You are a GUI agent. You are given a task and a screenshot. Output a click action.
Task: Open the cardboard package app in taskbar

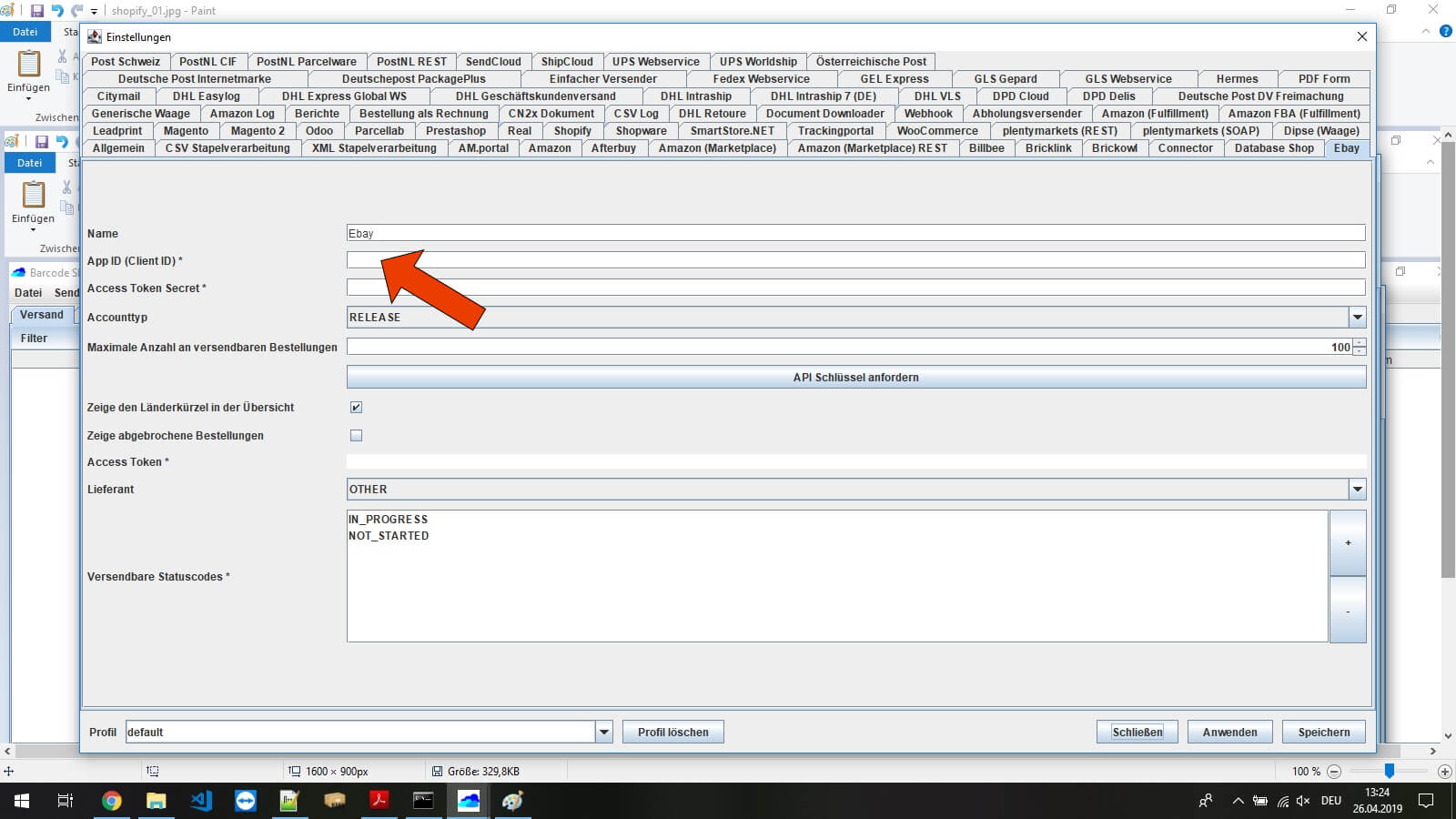pos(334,801)
